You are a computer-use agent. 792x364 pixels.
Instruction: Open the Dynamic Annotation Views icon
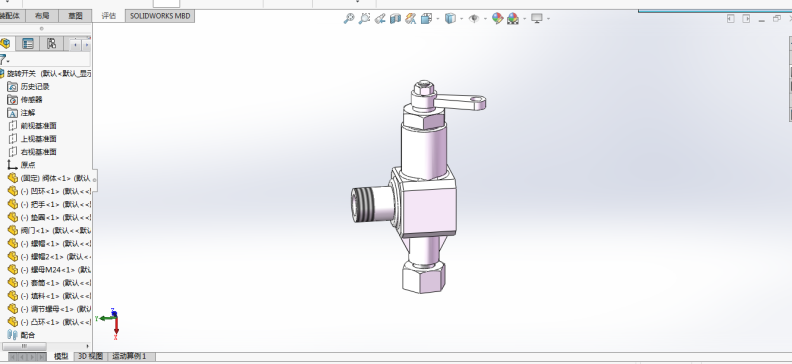[411, 19]
